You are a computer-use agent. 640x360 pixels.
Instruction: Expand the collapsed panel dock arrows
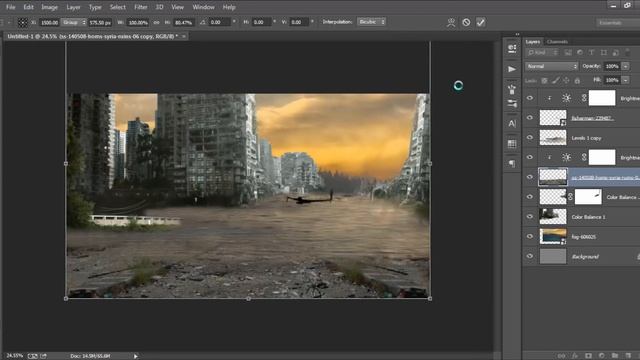(517, 34)
